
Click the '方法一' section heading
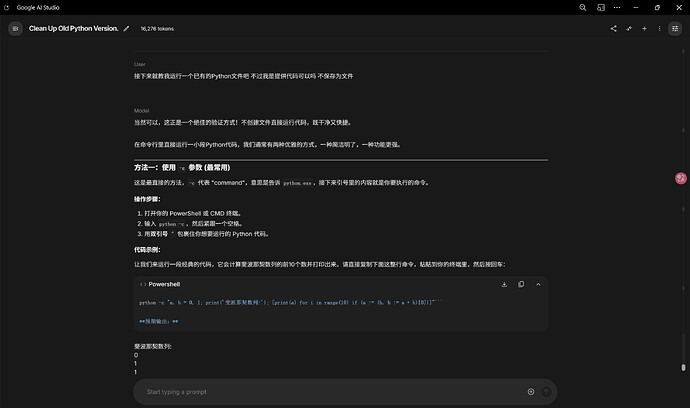pyautogui.click(x=182, y=168)
